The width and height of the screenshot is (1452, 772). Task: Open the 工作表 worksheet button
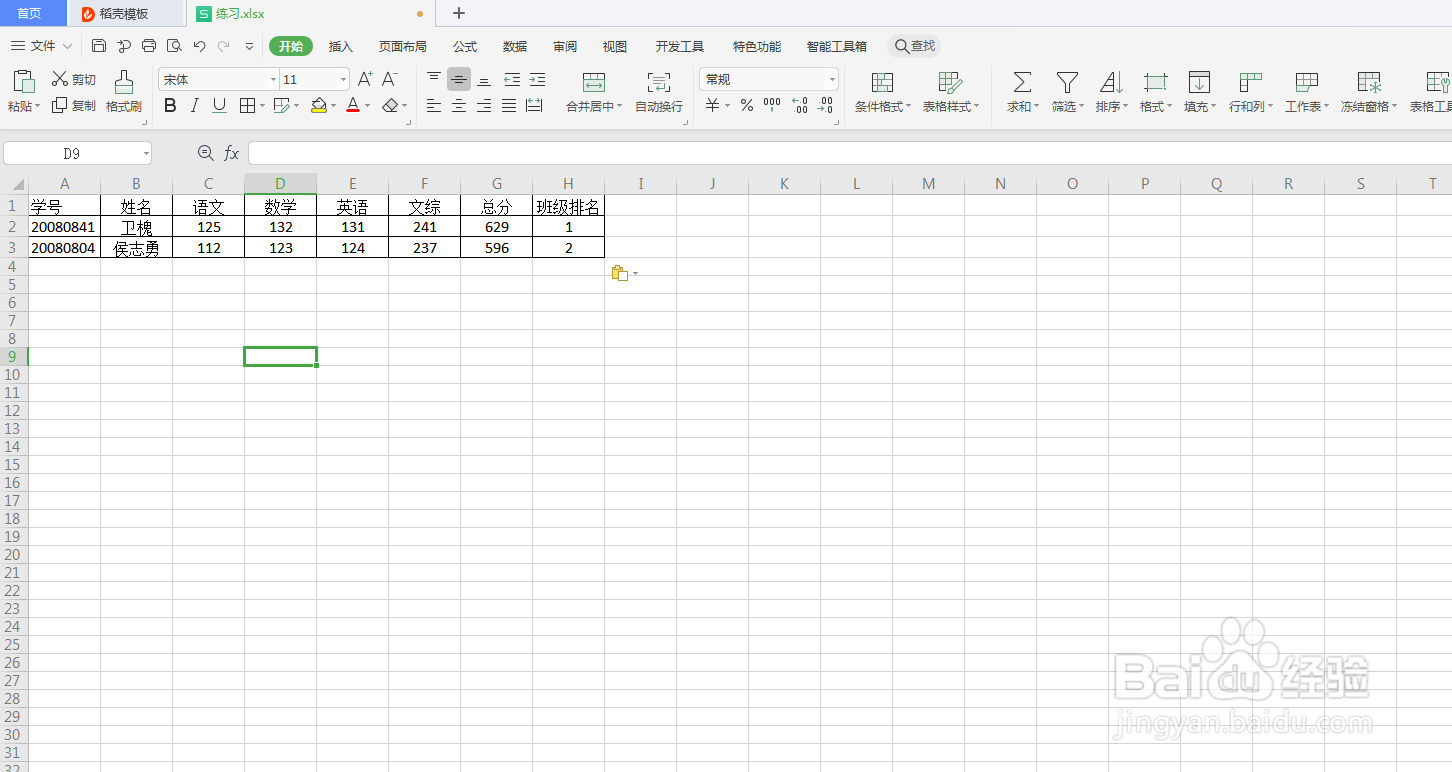(1306, 92)
